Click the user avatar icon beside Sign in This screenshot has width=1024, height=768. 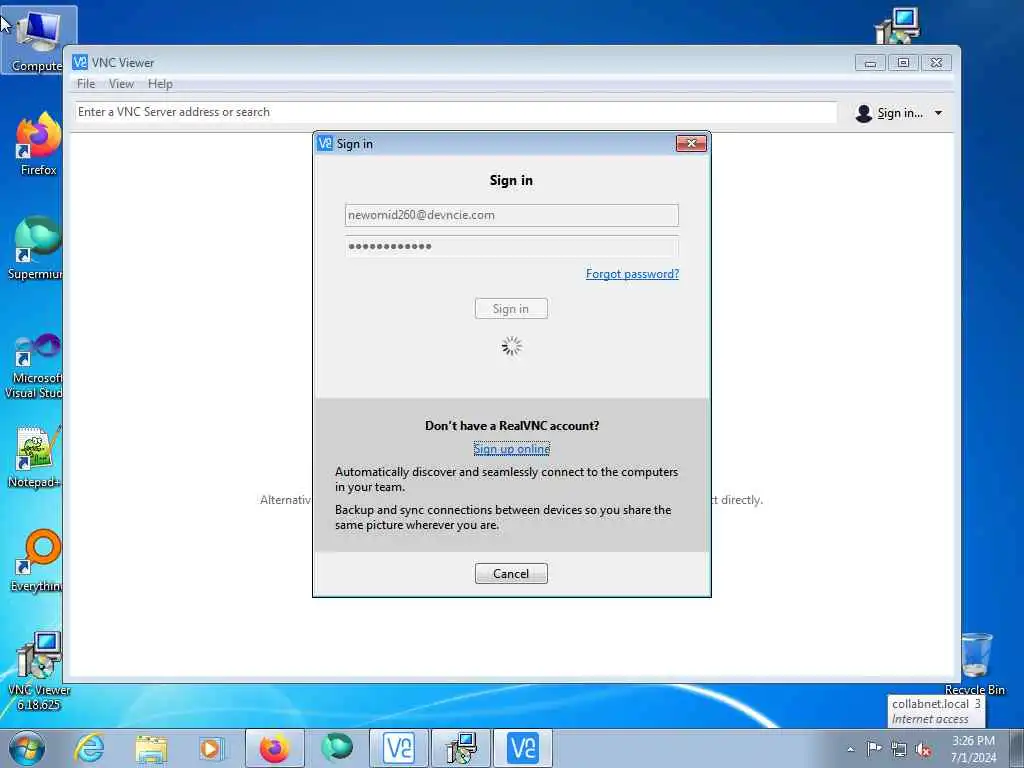[x=863, y=113]
